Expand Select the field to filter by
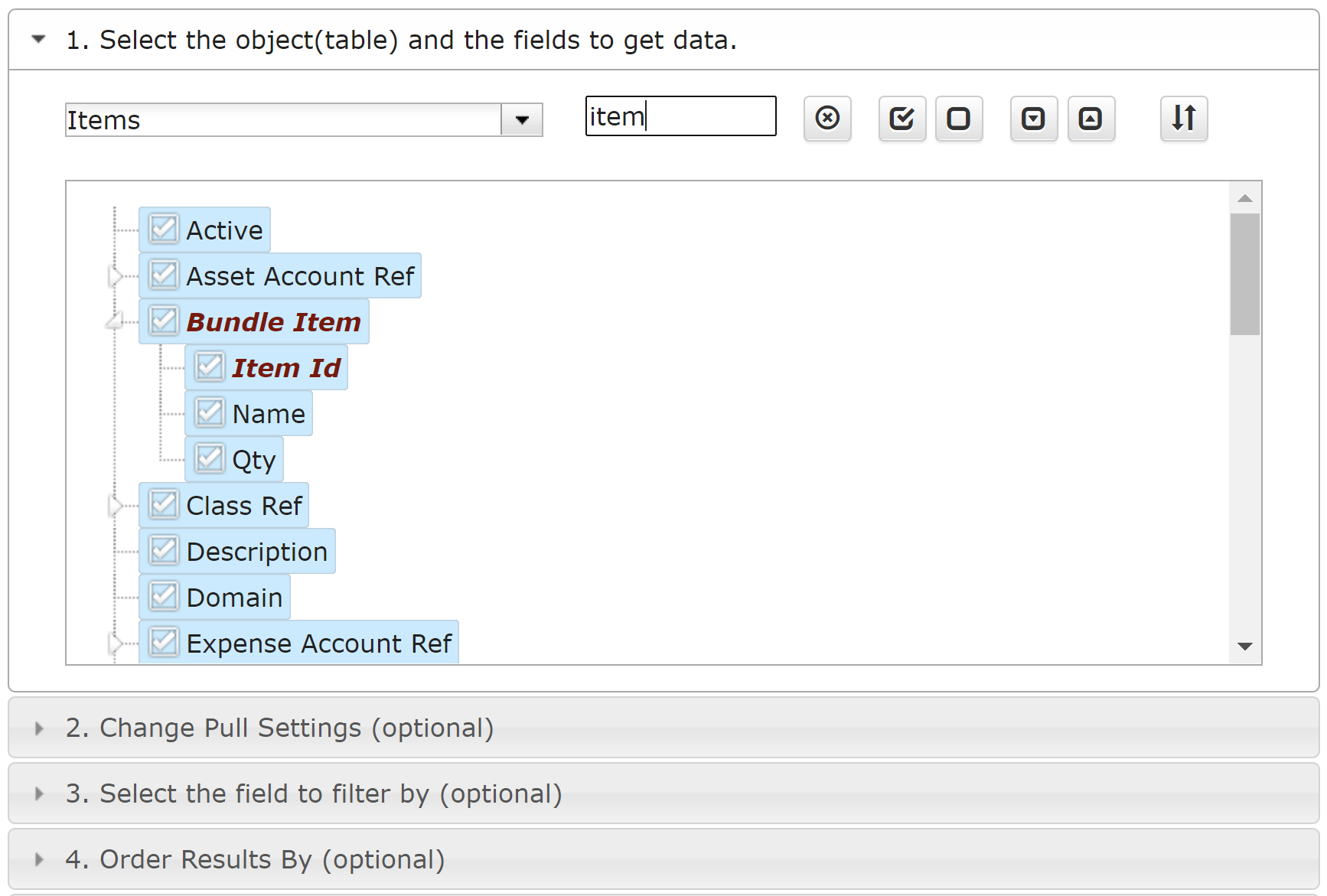 click(314, 793)
